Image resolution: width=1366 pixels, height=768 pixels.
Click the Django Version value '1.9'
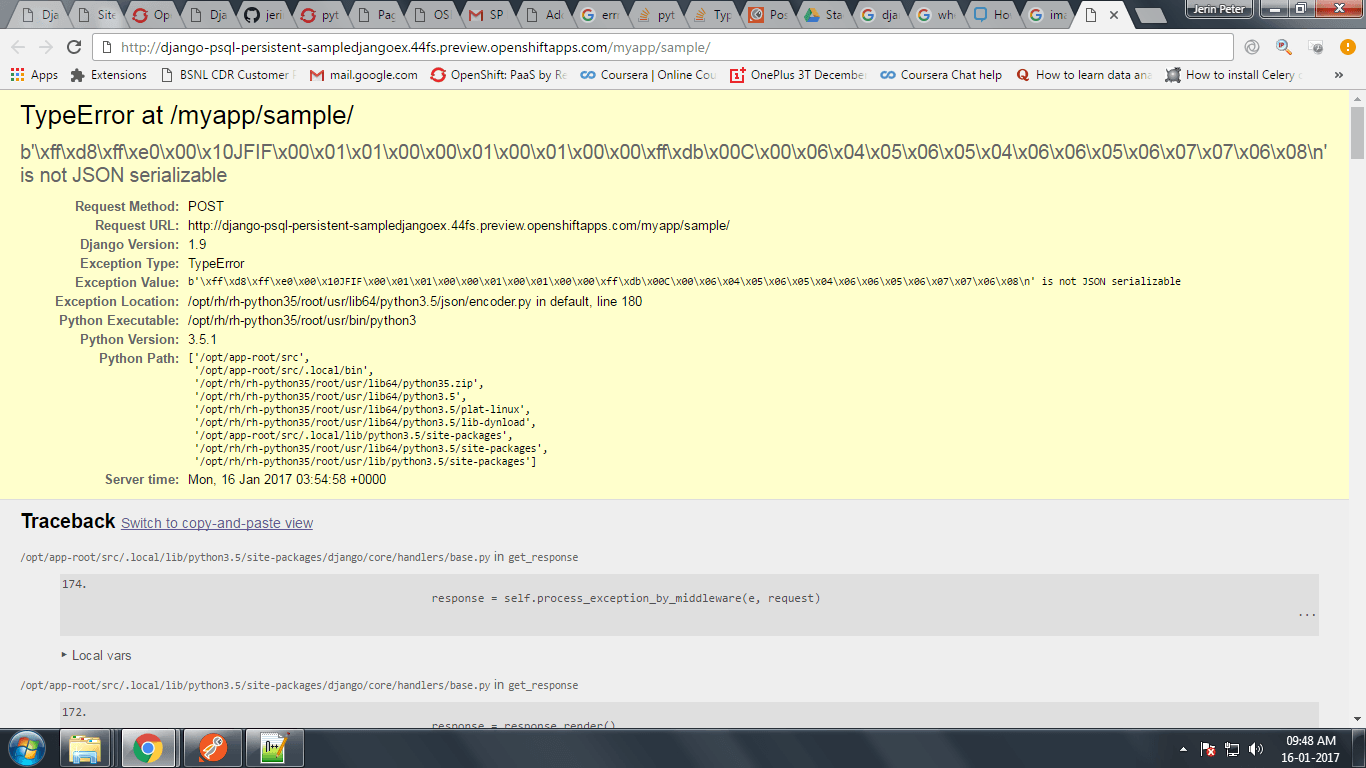click(197, 245)
